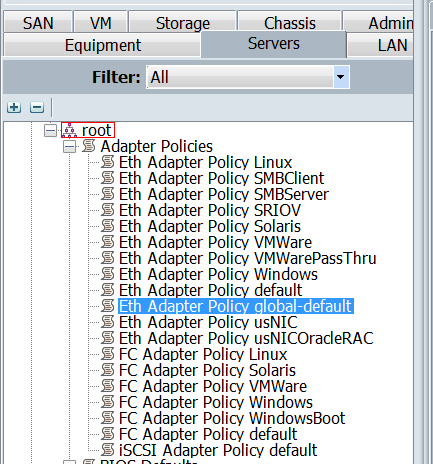Select Eth Adapter Policy Solaris
Image resolution: width=433 pixels, height=464 pixels.
coord(210,226)
